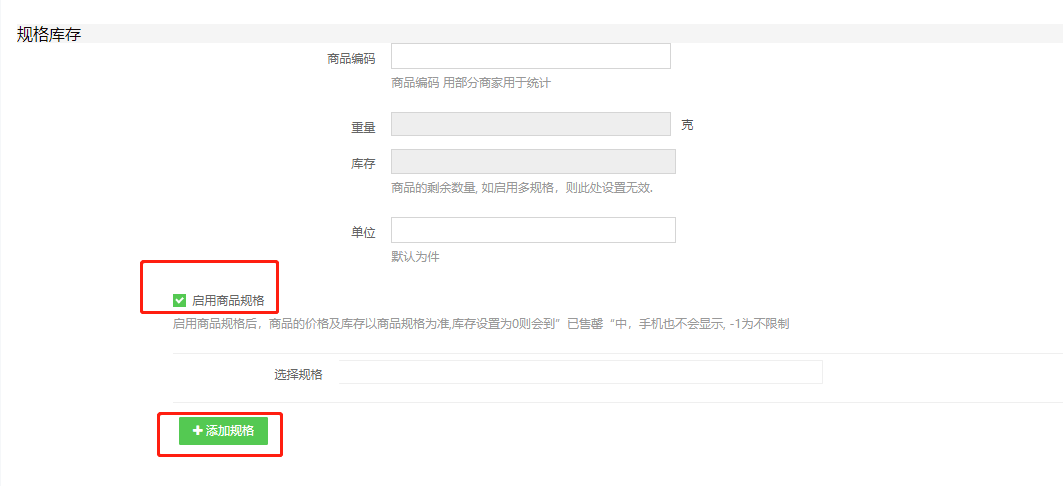Click the 库存 field label

(363, 163)
